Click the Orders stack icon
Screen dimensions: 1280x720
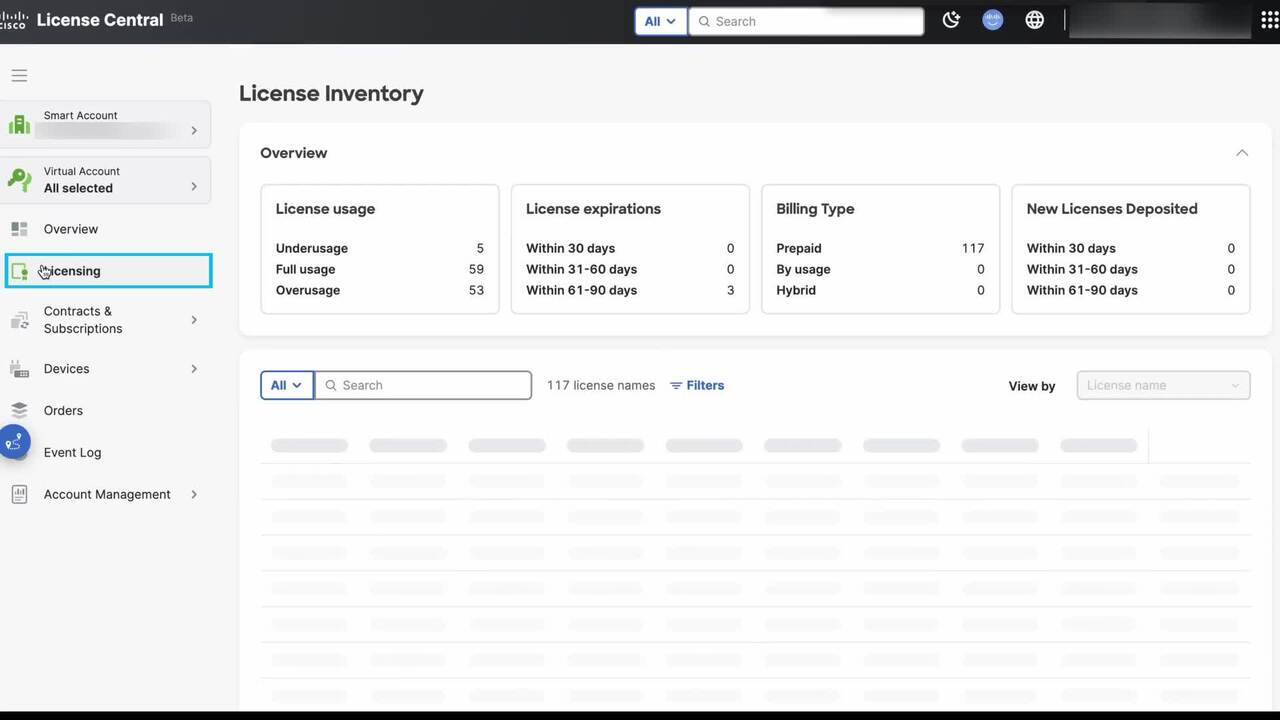[19, 410]
